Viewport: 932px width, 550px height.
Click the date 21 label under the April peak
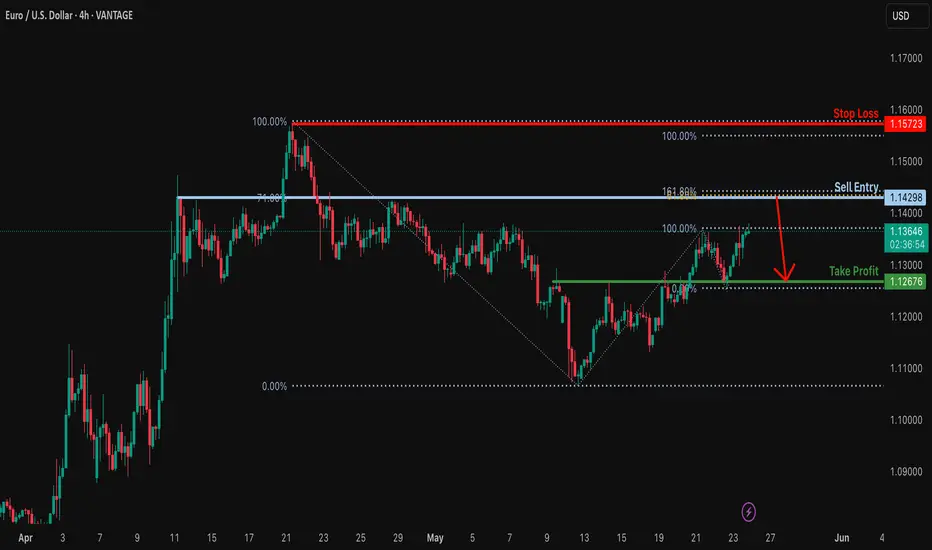(286, 538)
